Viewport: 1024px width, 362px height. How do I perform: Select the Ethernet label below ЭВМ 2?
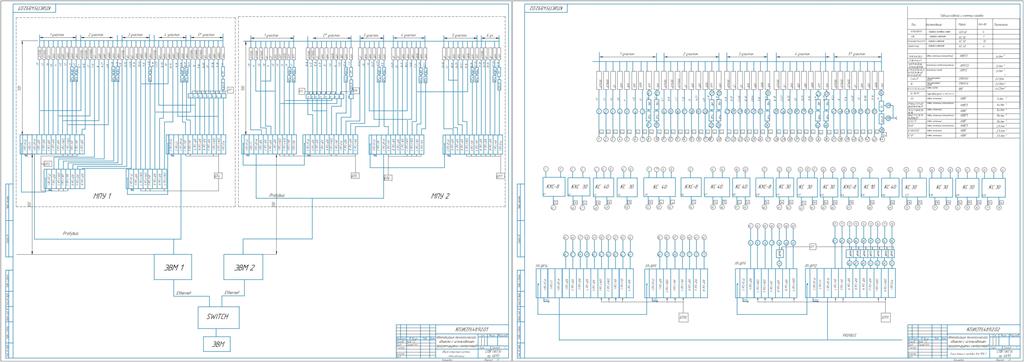pyautogui.click(x=232, y=292)
